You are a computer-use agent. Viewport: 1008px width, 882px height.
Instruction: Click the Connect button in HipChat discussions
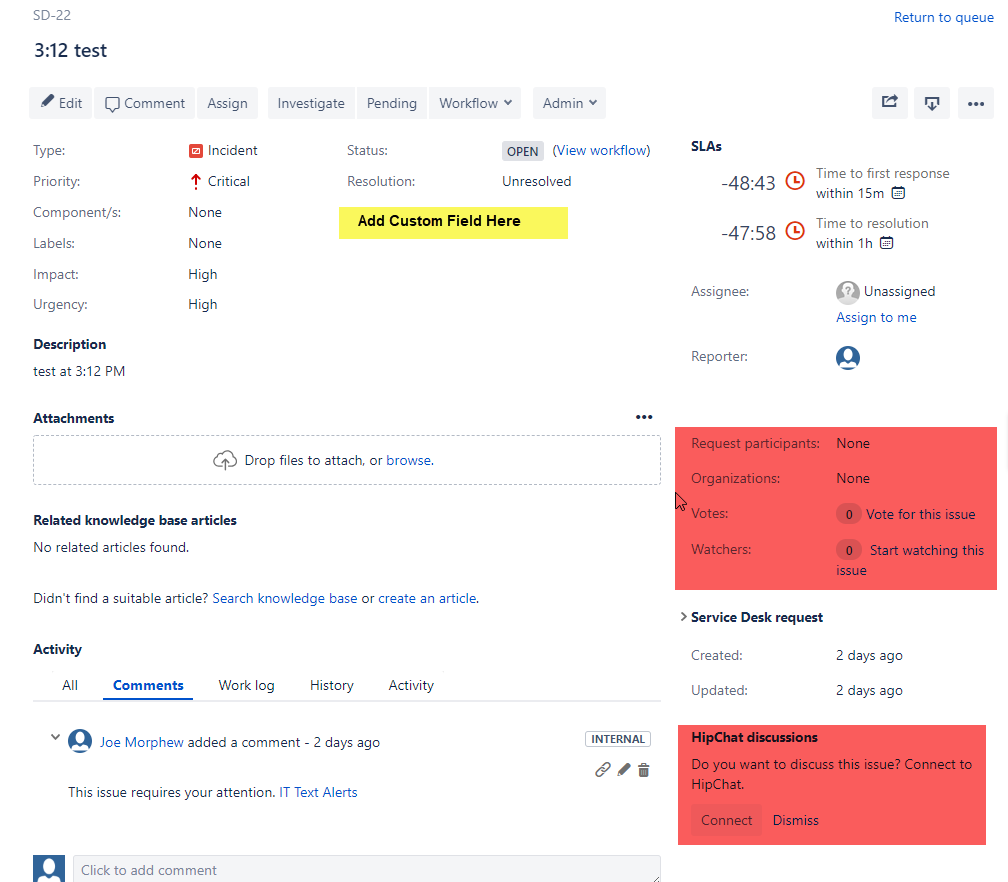click(x=725, y=820)
